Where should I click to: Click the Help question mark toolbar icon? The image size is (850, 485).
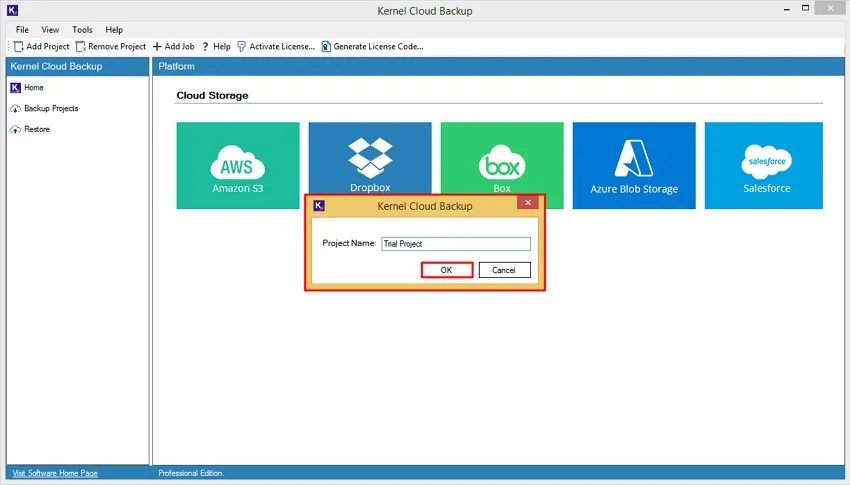(x=205, y=47)
